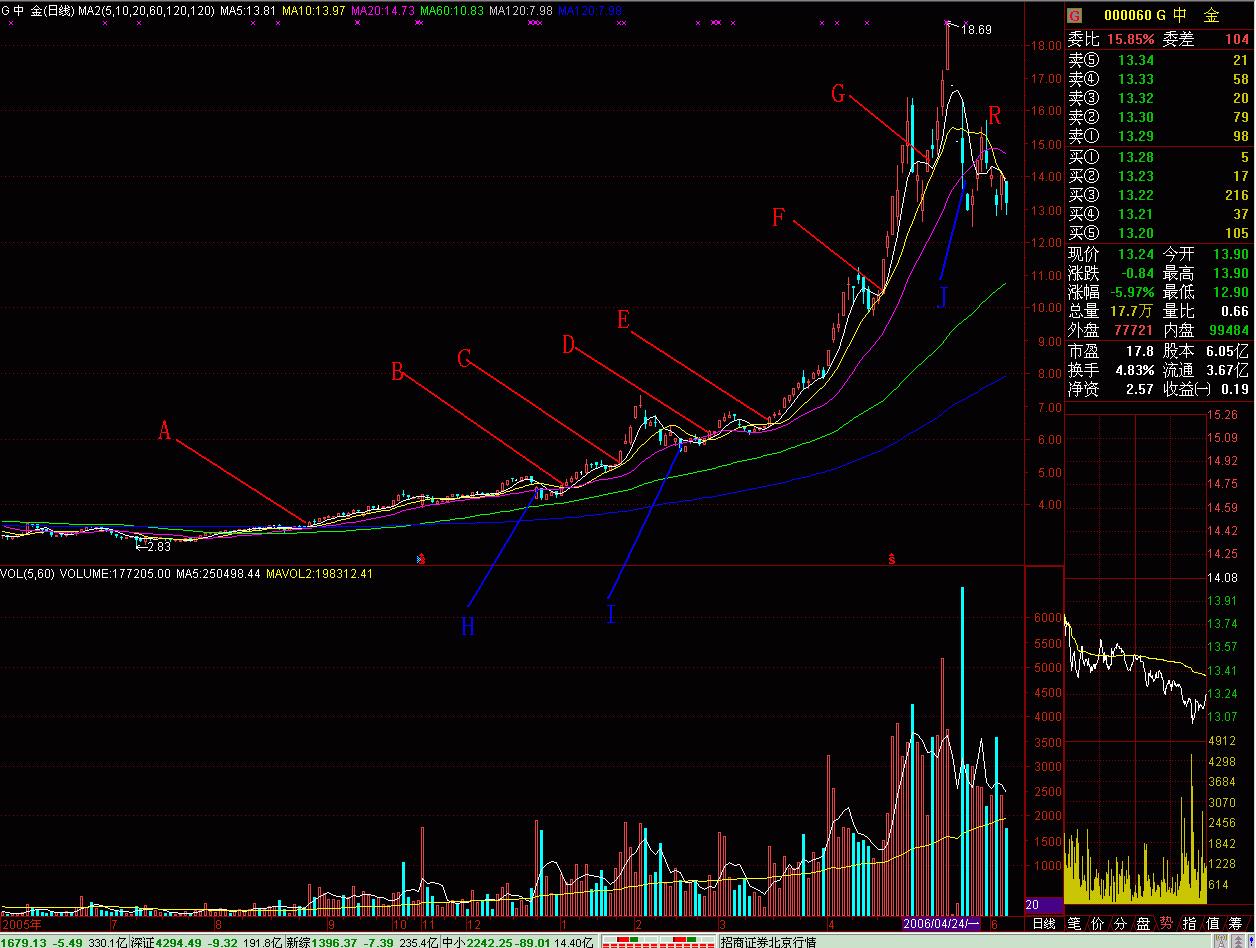
Task: Select the 卖② ask price 13.30 row
Action: coord(1159,117)
